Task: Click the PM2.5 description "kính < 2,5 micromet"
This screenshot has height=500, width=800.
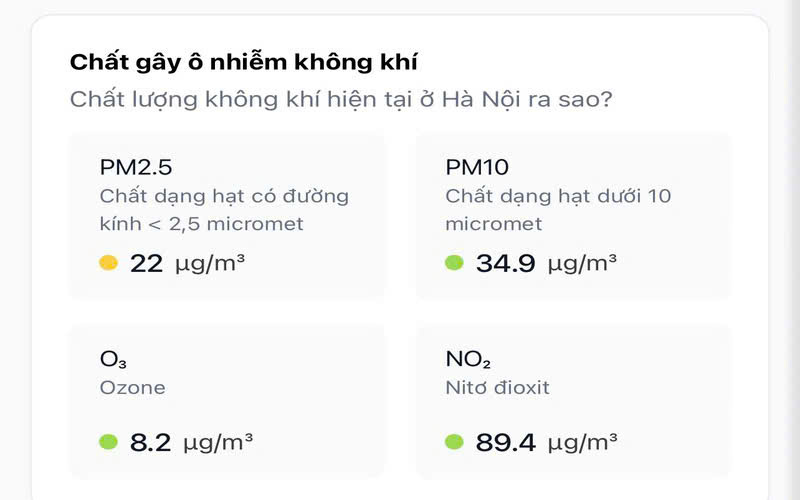Action: (201, 223)
